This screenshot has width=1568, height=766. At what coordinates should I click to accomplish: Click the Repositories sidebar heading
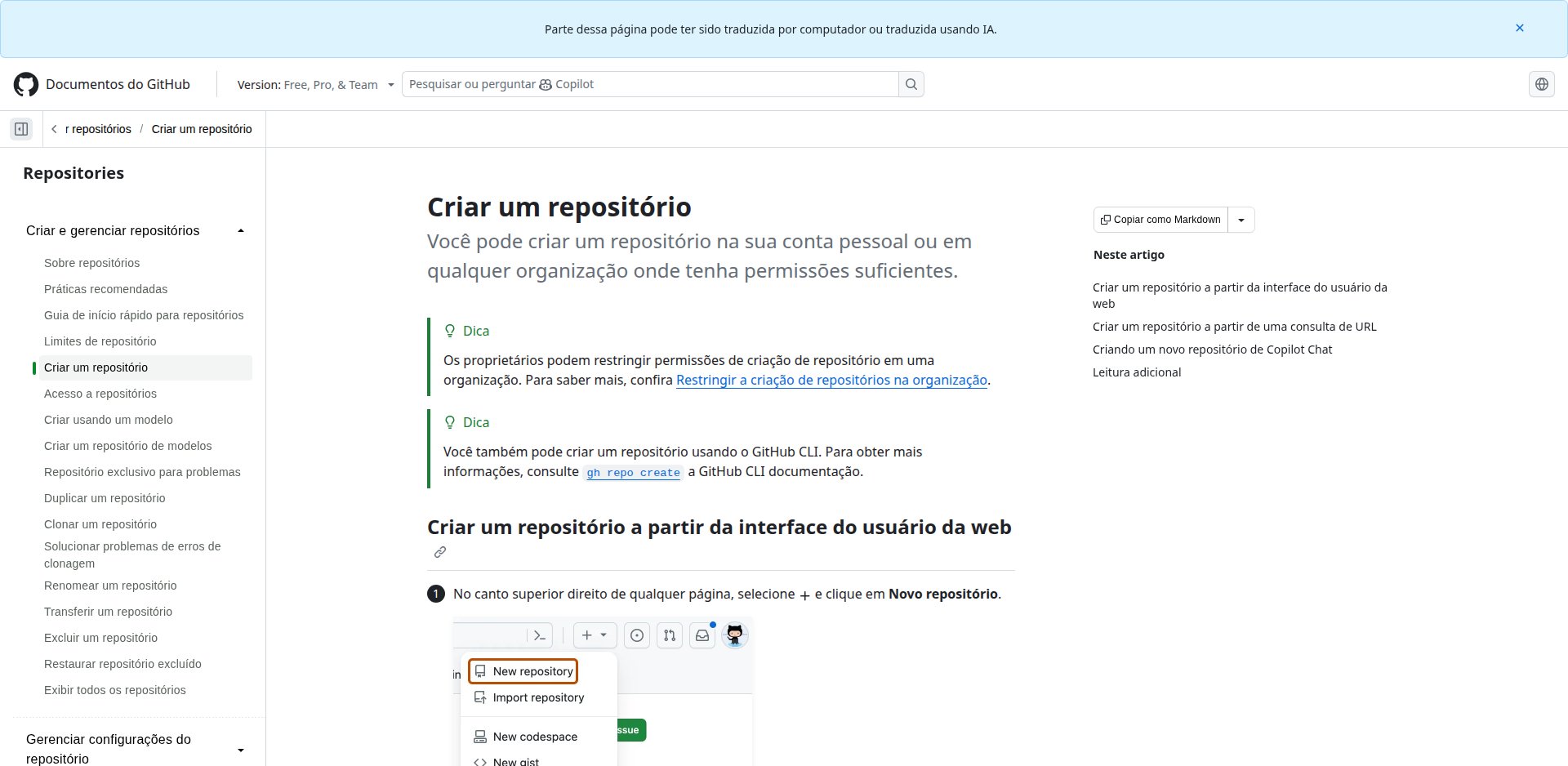(x=73, y=173)
